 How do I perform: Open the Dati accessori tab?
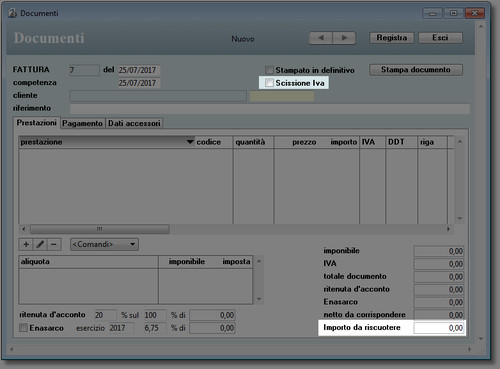pos(134,123)
